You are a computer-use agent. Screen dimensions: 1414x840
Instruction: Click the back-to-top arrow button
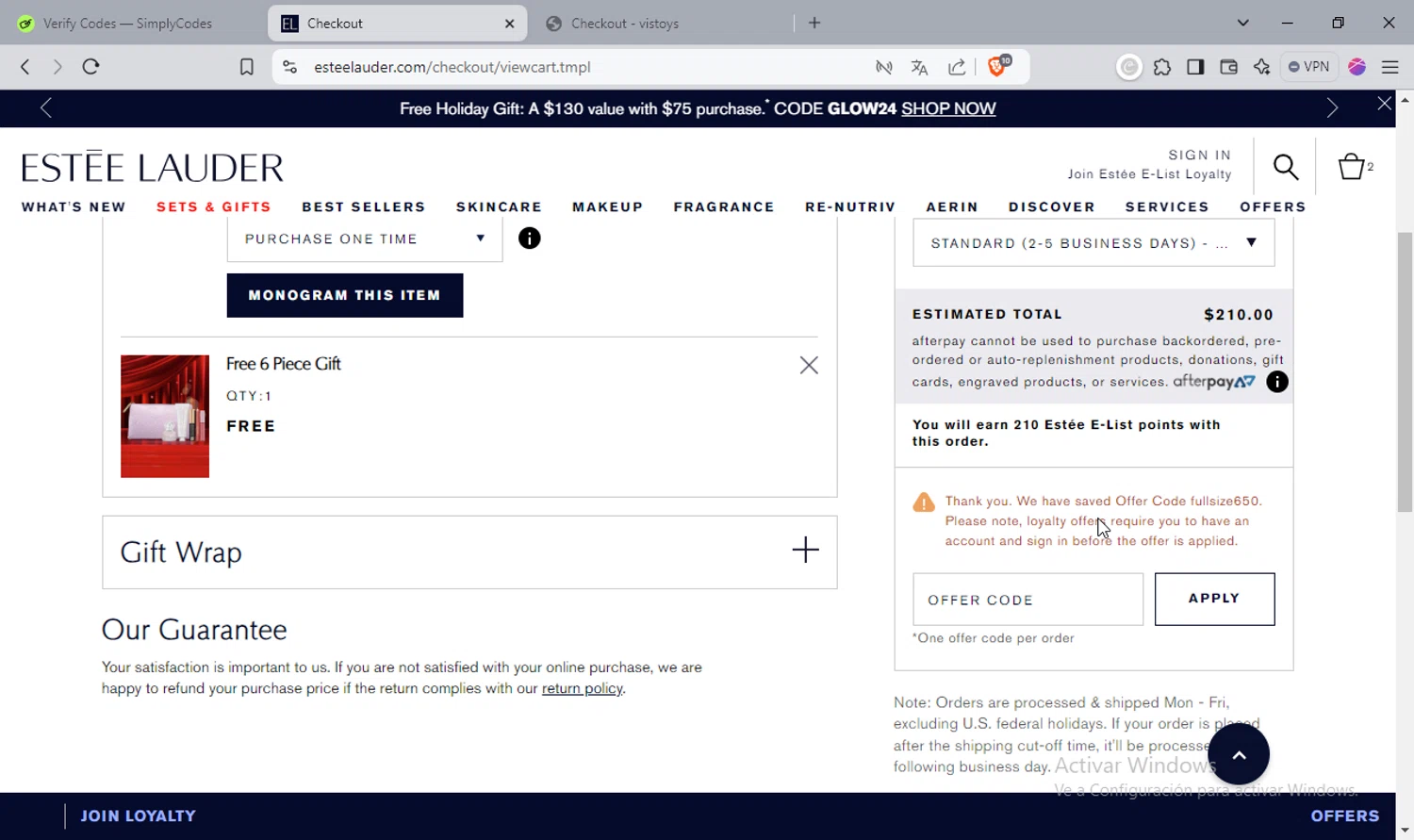(x=1239, y=754)
